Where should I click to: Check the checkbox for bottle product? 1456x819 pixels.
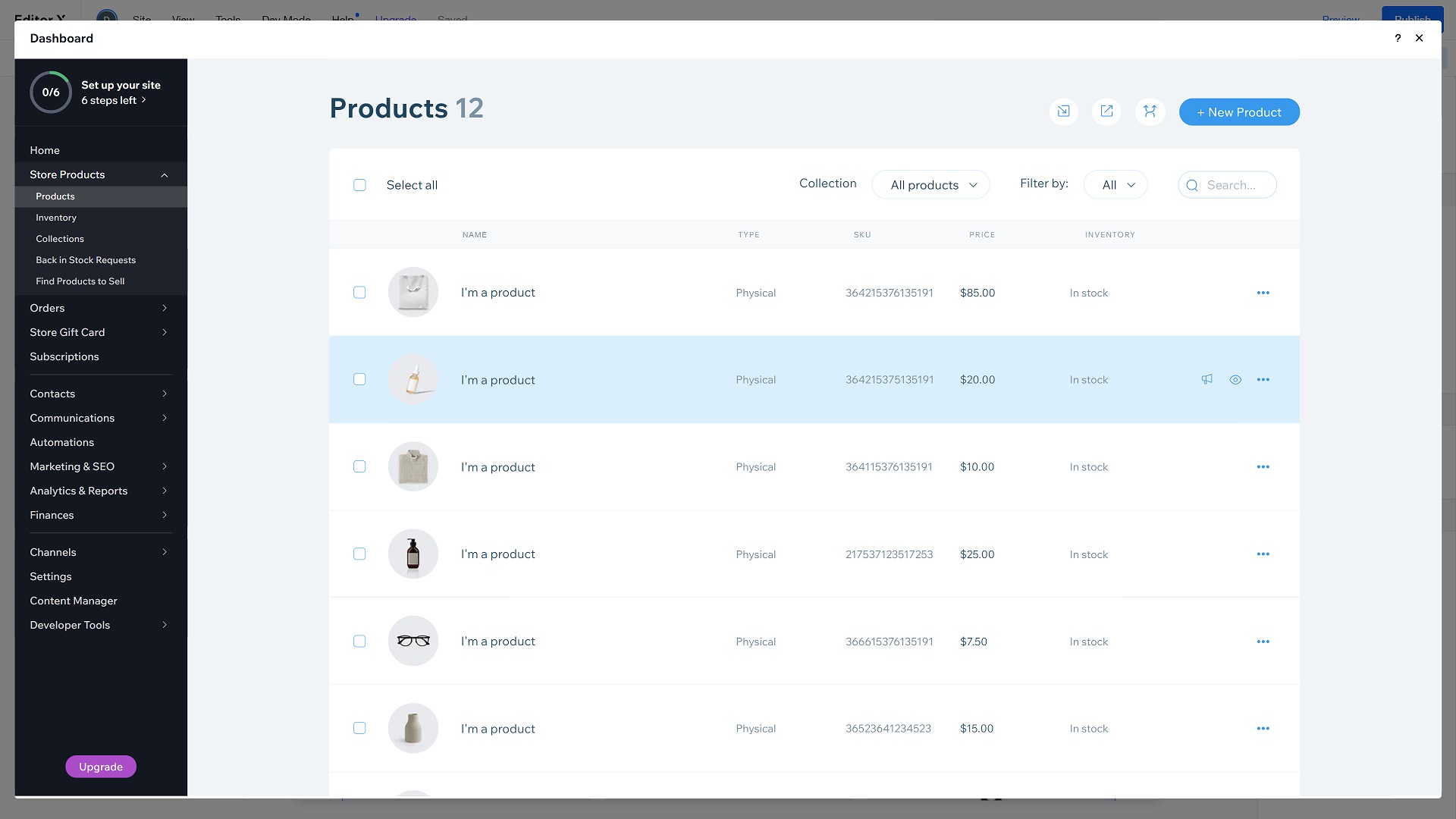pyautogui.click(x=359, y=554)
